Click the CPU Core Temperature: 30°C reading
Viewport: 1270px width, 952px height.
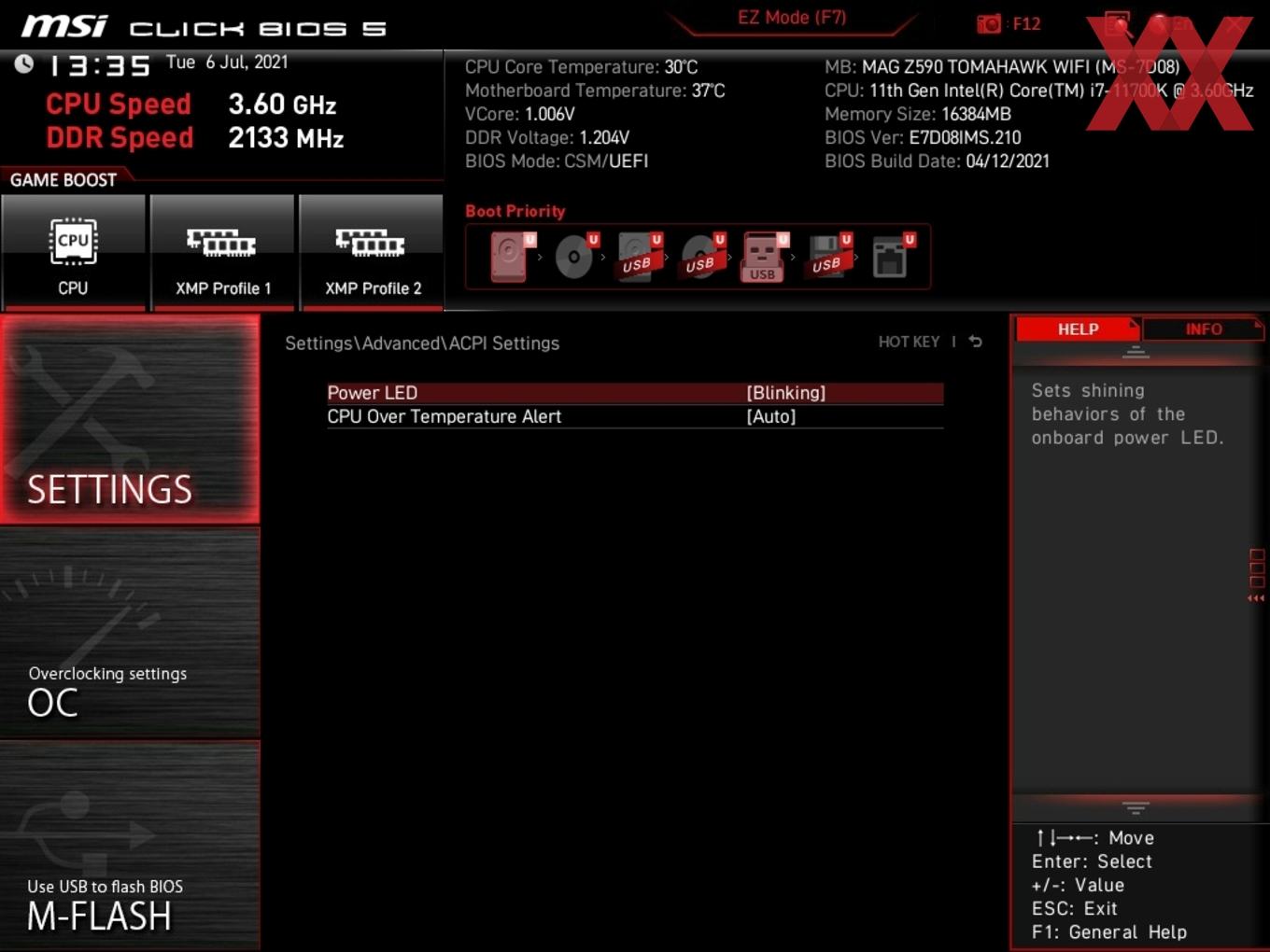pos(581,67)
